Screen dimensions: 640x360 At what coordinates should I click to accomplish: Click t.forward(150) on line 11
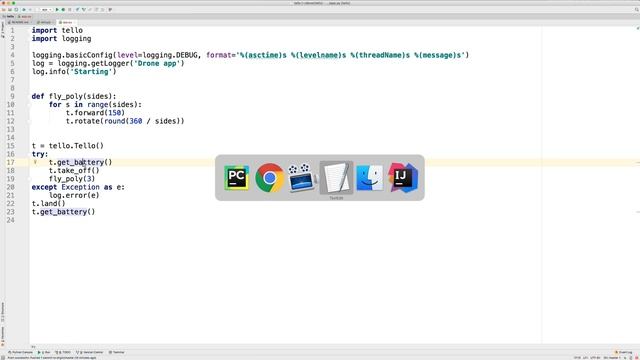pyautogui.click(x=95, y=113)
